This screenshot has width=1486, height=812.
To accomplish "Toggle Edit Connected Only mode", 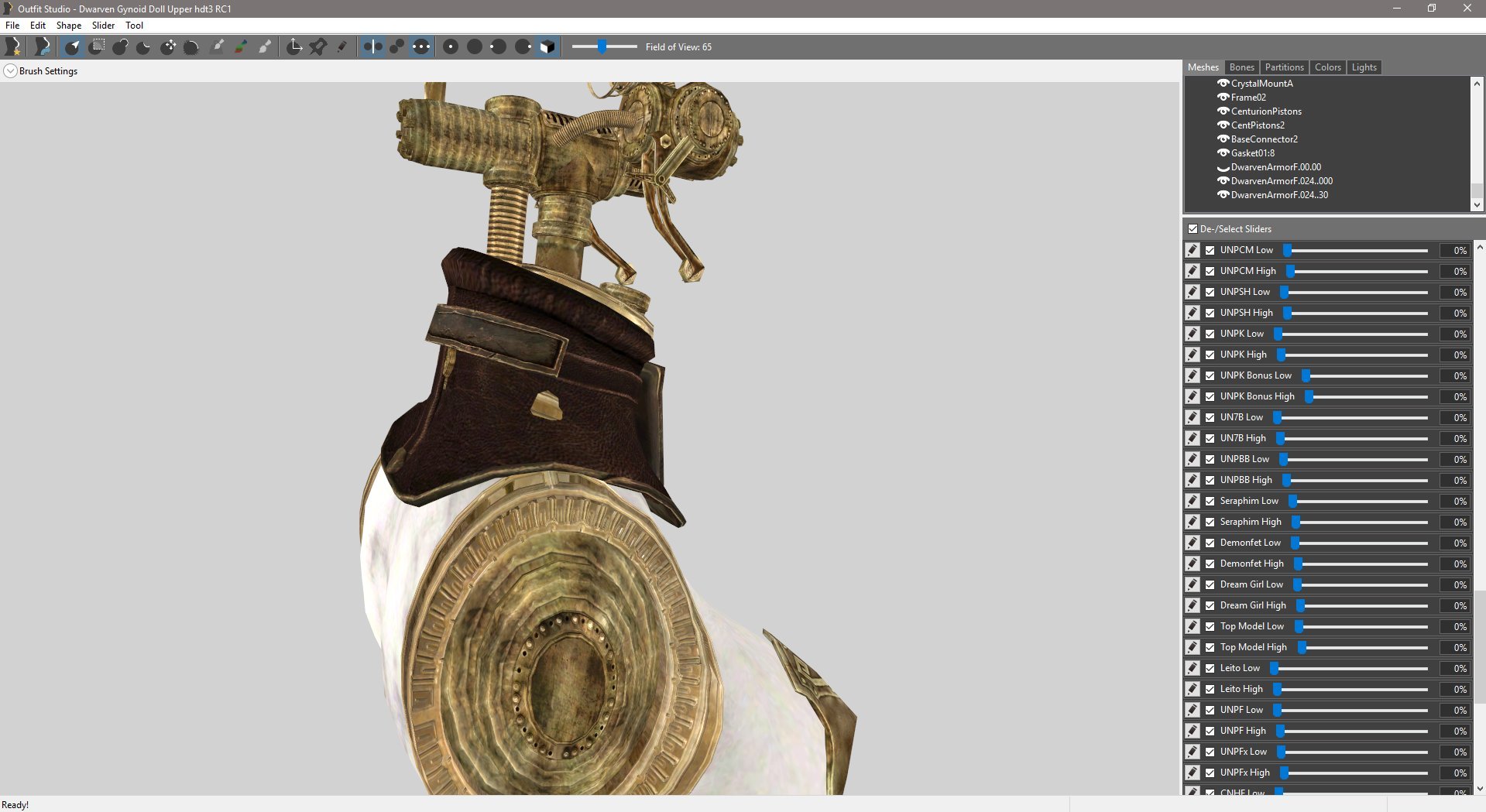I will 396,46.
